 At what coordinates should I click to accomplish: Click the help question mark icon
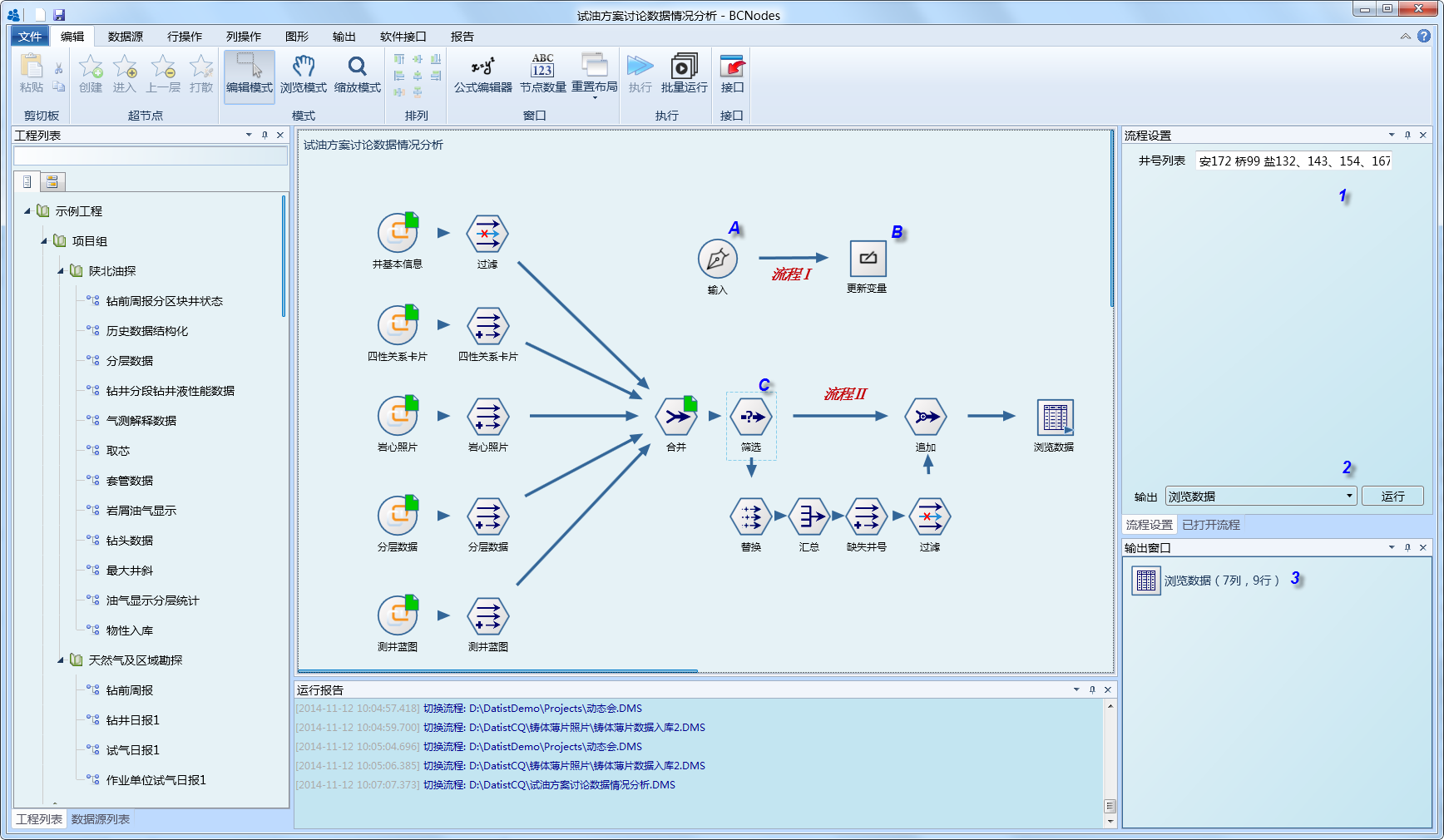pos(1424,36)
